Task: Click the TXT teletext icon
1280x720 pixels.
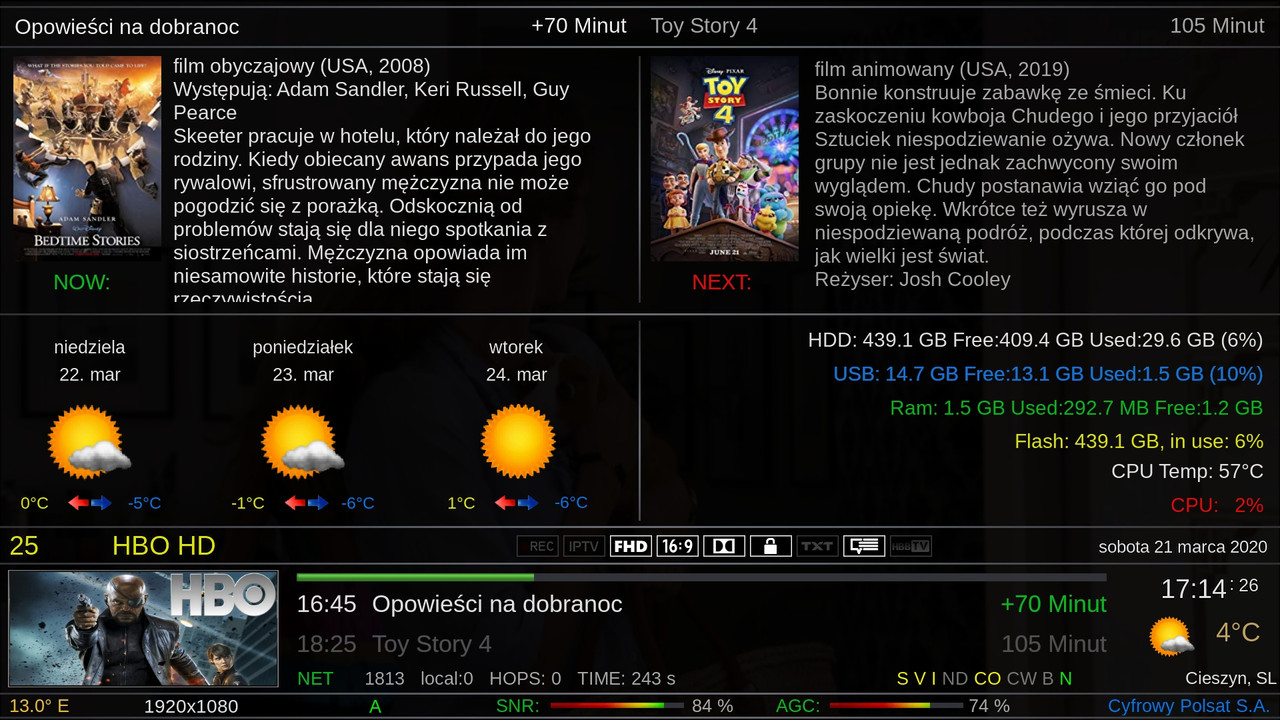Action: pyautogui.click(x=817, y=546)
